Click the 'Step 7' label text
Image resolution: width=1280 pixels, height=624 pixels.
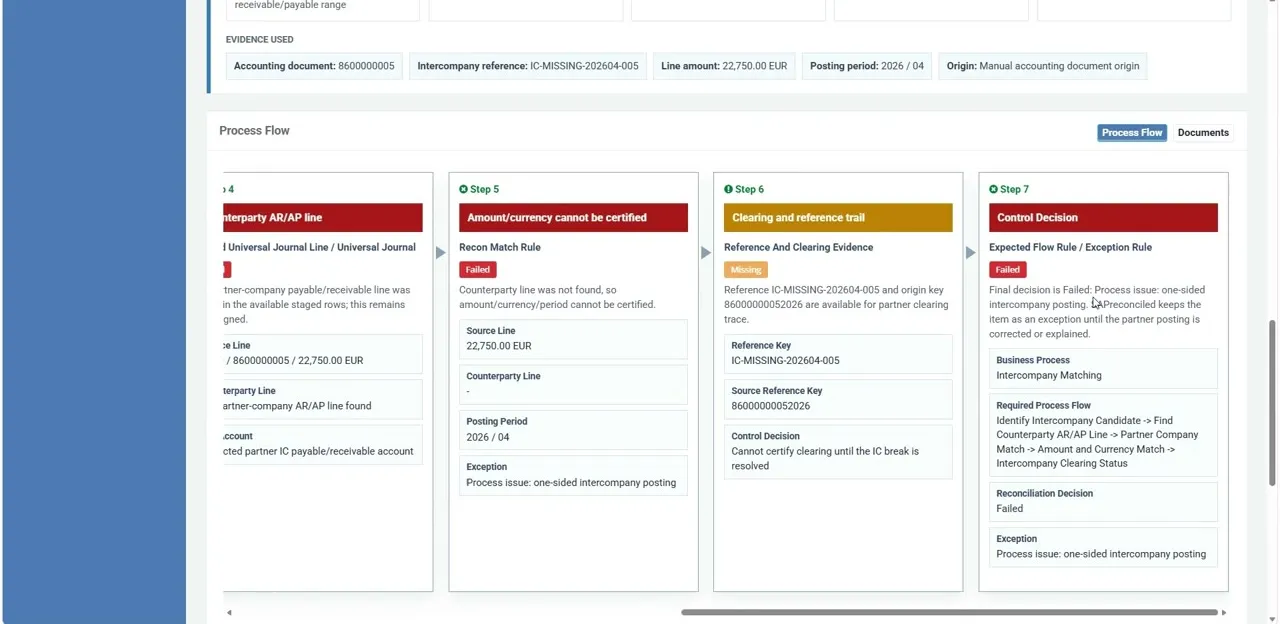click(1014, 189)
